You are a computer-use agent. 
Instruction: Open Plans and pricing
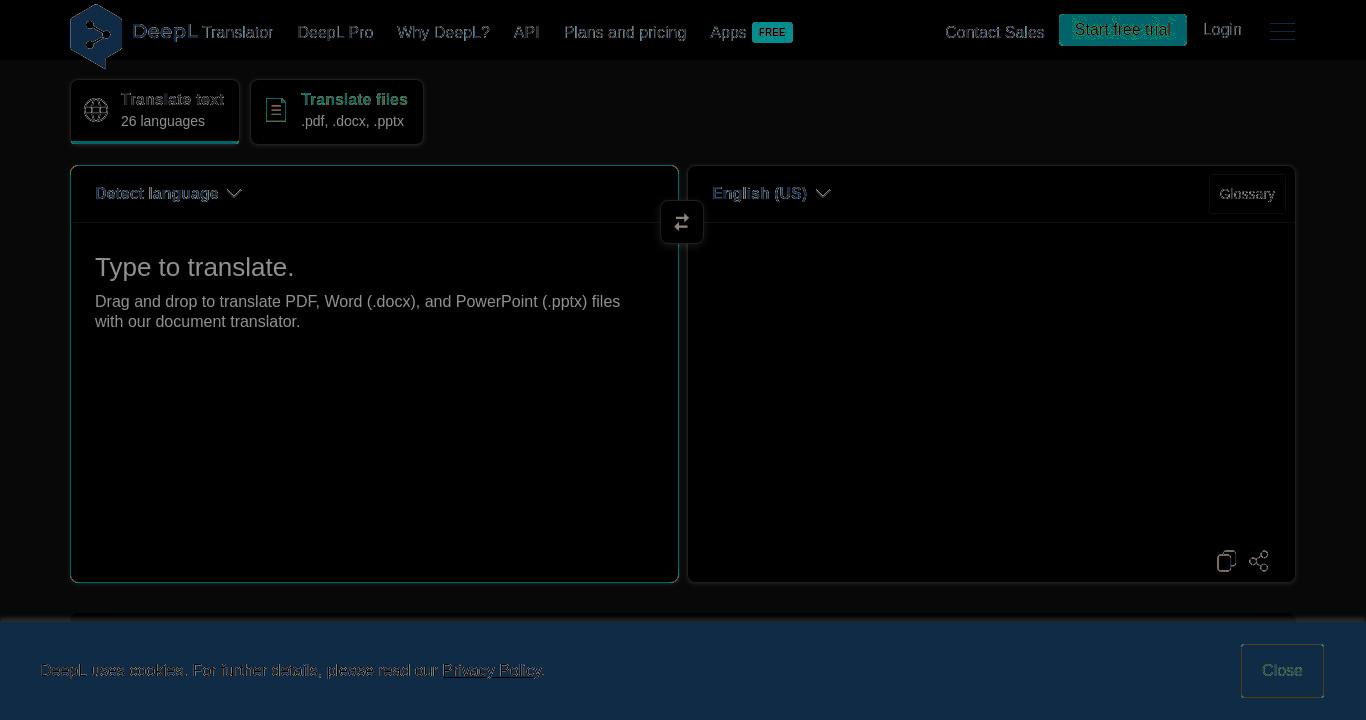625,32
